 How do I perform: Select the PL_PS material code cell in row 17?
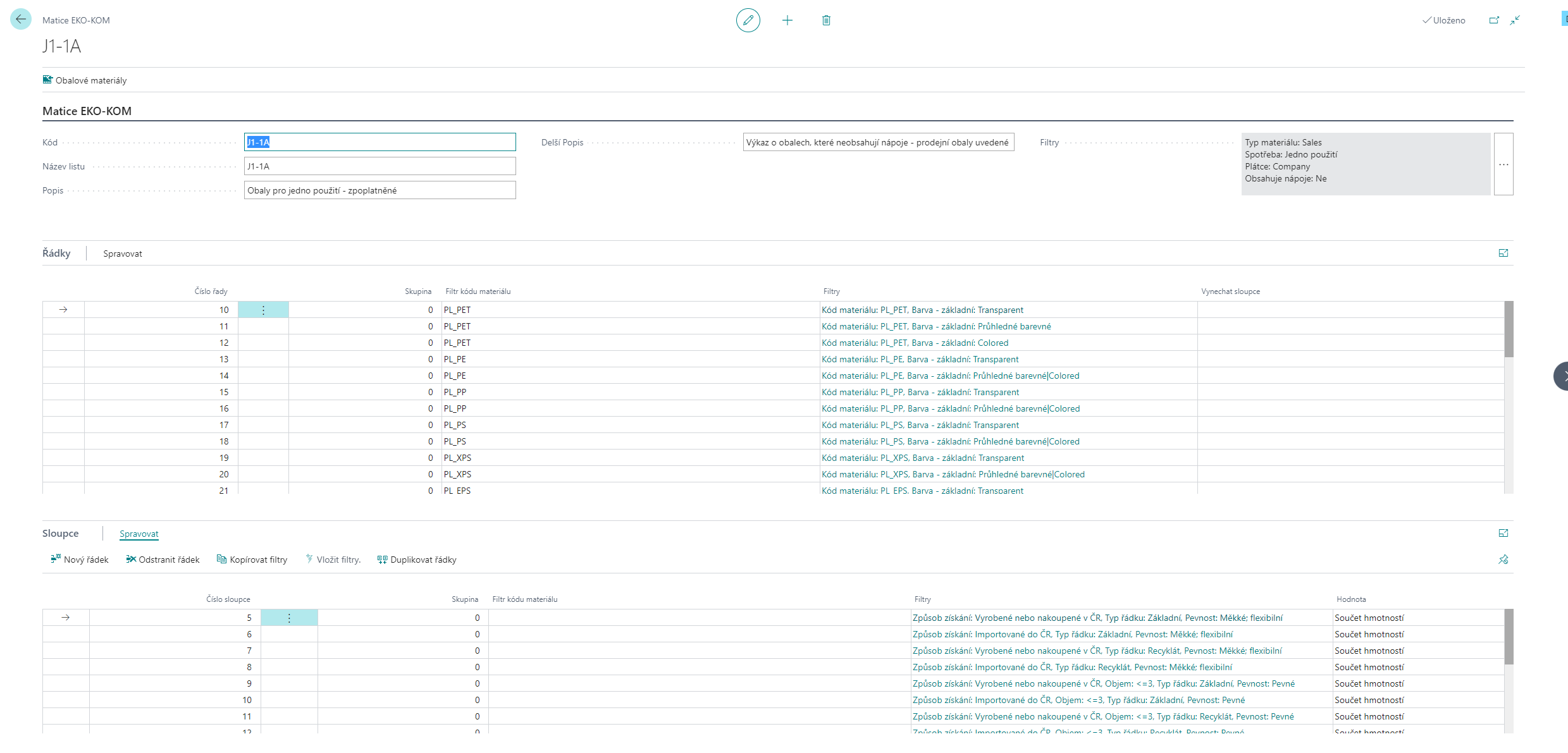click(x=631, y=425)
